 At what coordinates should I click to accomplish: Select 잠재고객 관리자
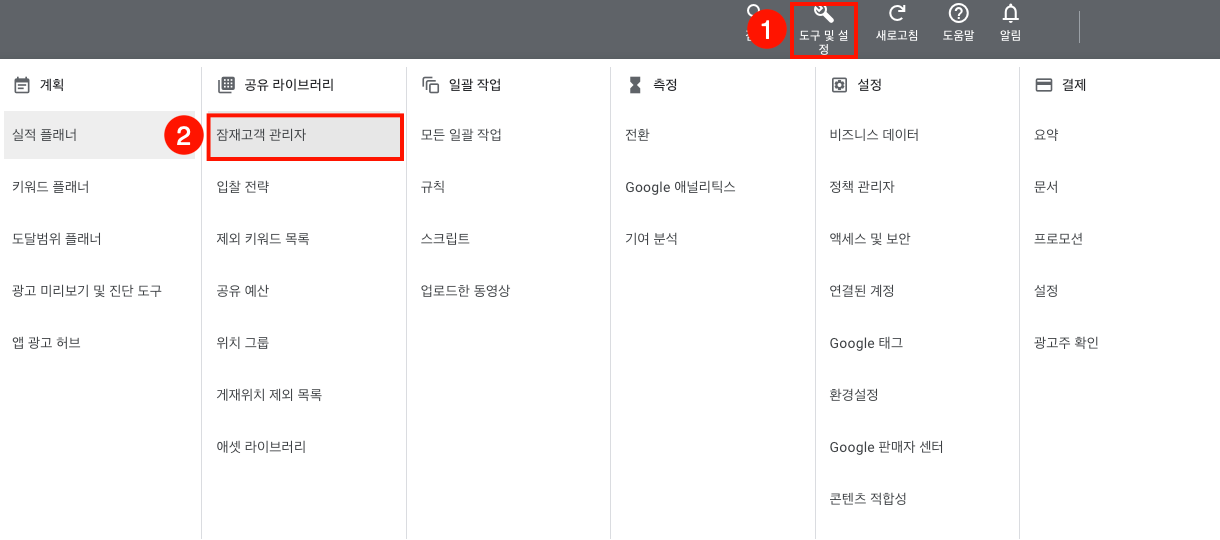(x=305, y=136)
